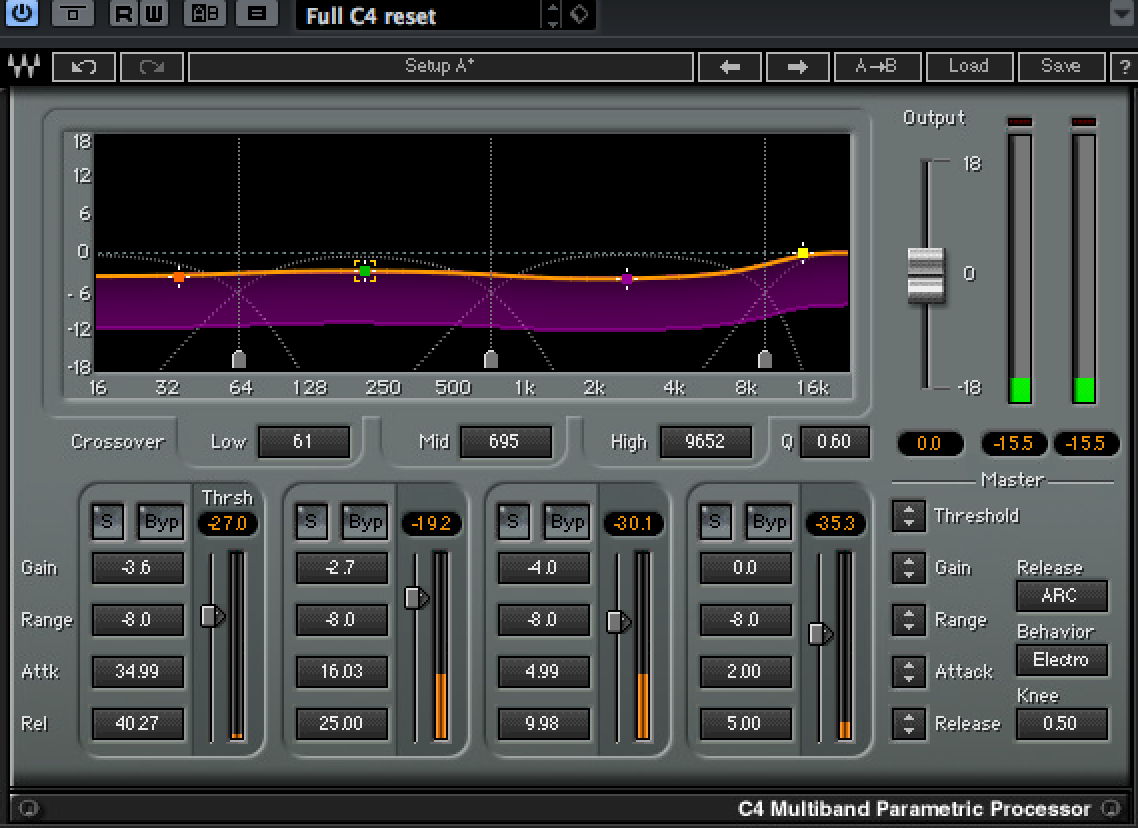Adjust Master Threshold with its arrow stepper
1138x828 pixels.
click(x=909, y=516)
